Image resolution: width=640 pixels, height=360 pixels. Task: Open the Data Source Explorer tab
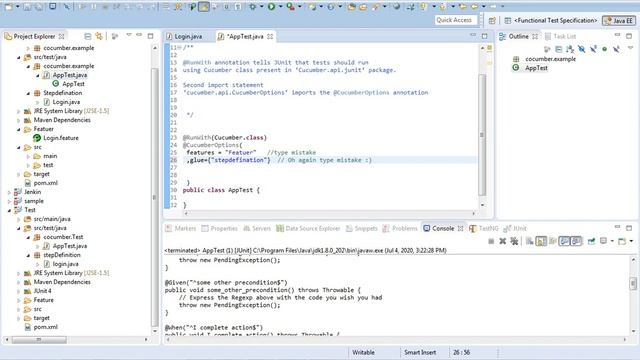coord(308,229)
